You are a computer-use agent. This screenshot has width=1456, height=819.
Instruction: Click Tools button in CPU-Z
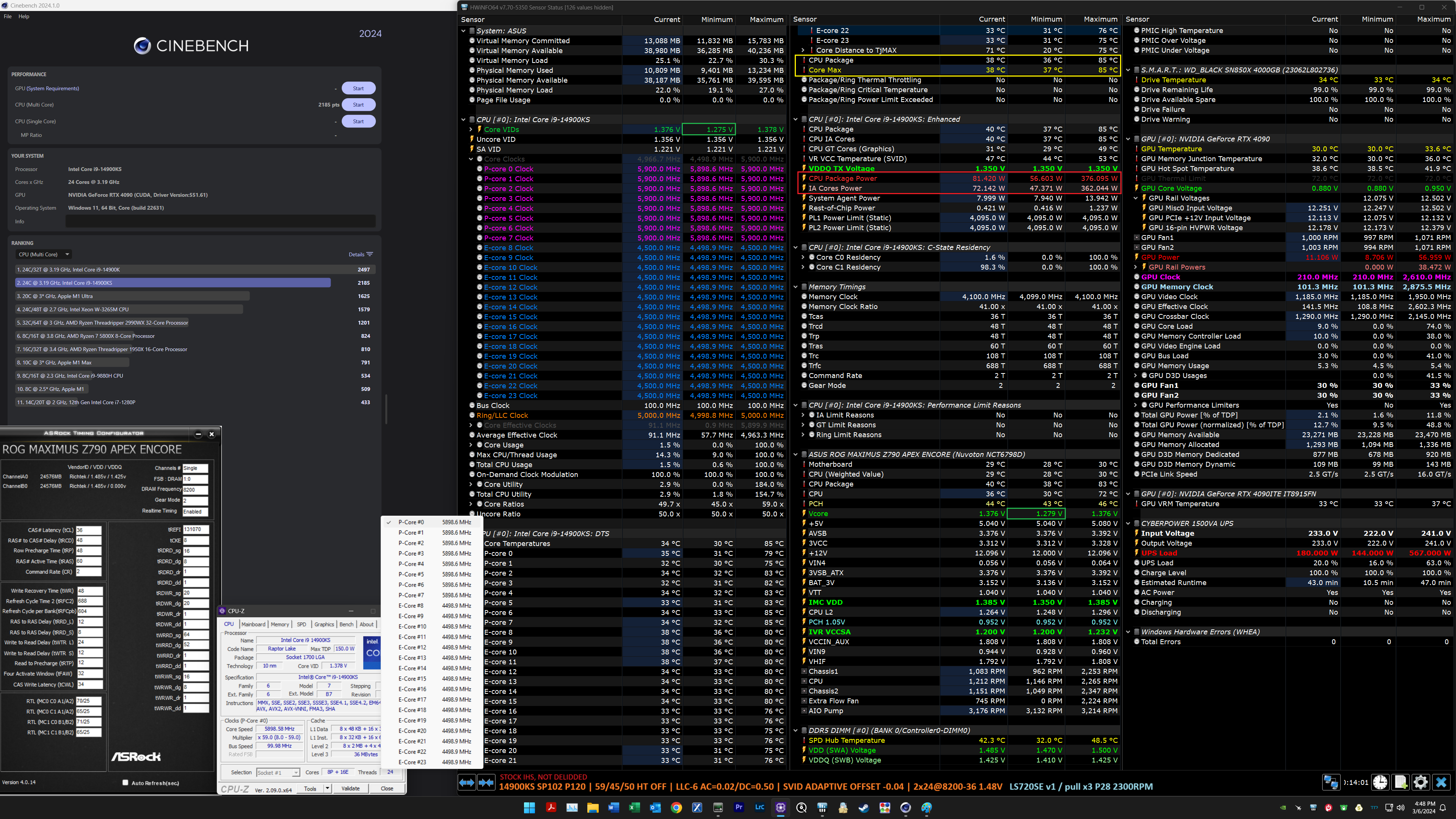pos(310,789)
